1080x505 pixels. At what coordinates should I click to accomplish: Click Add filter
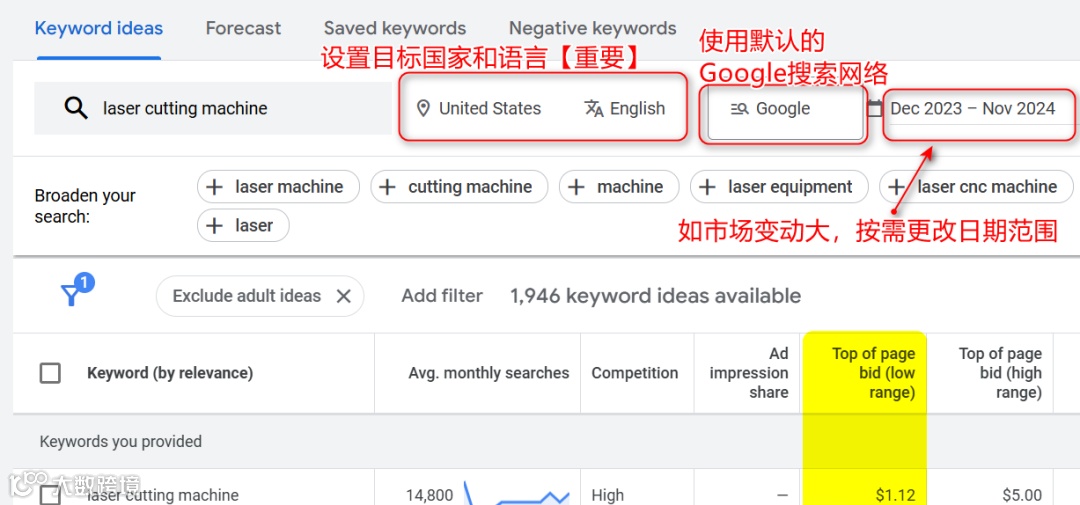click(x=442, y=296)
